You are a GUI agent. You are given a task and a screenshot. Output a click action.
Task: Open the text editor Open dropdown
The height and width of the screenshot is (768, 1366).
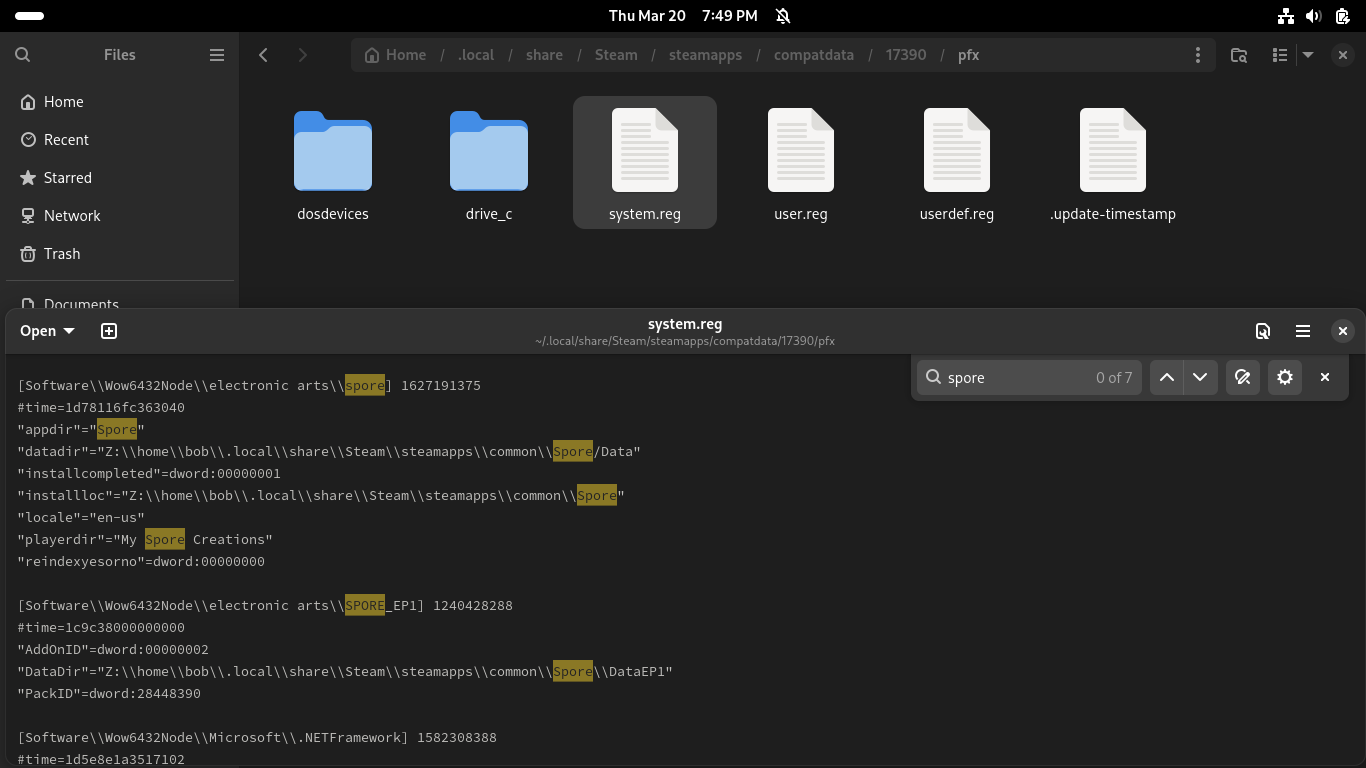point(47,331)
